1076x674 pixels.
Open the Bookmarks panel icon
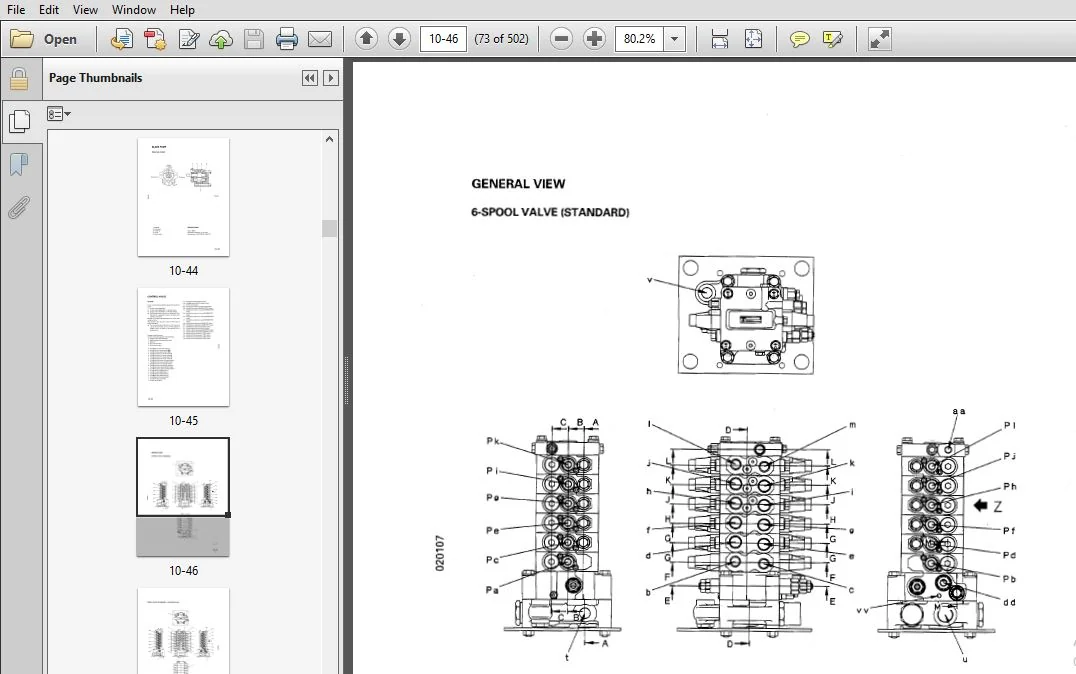19,165
